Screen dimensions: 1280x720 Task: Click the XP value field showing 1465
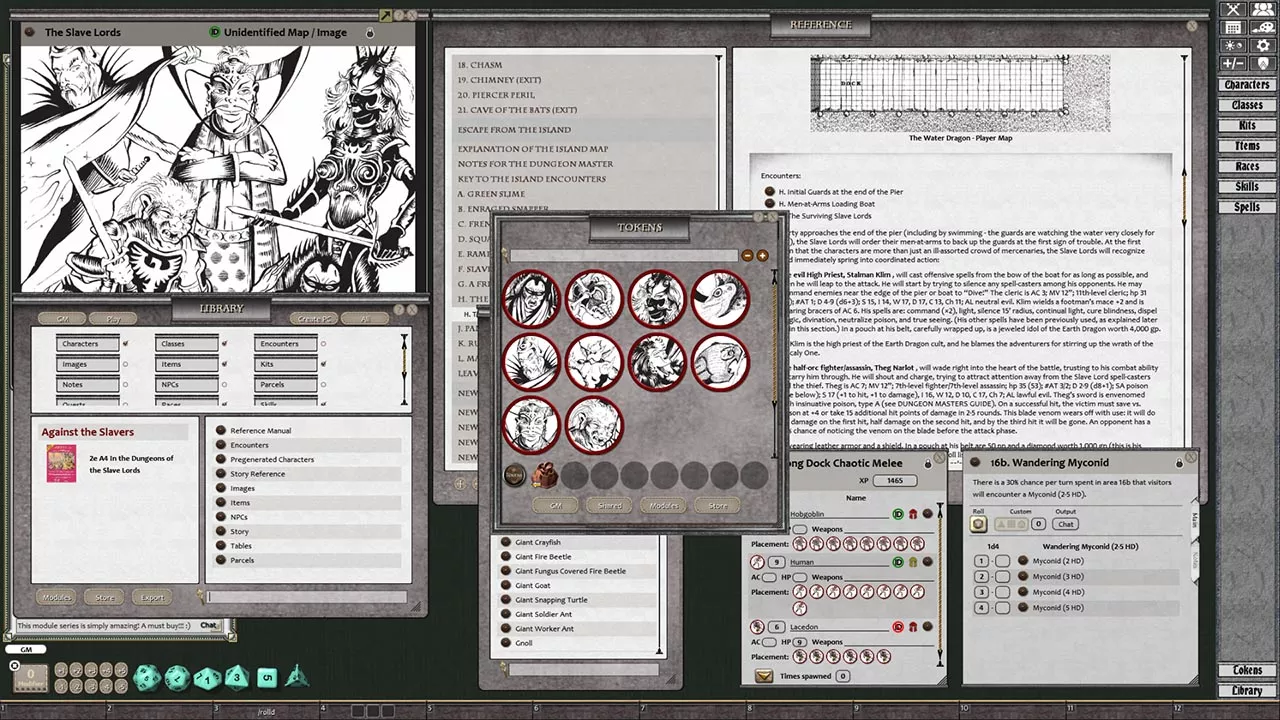tap(895, 481)
